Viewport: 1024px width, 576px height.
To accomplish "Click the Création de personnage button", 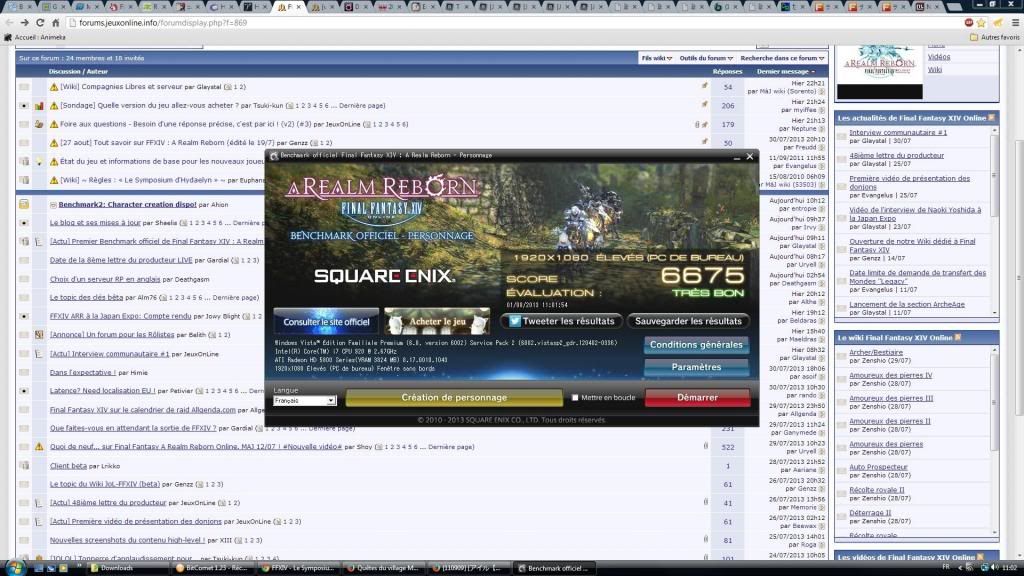I will point(454,398).
